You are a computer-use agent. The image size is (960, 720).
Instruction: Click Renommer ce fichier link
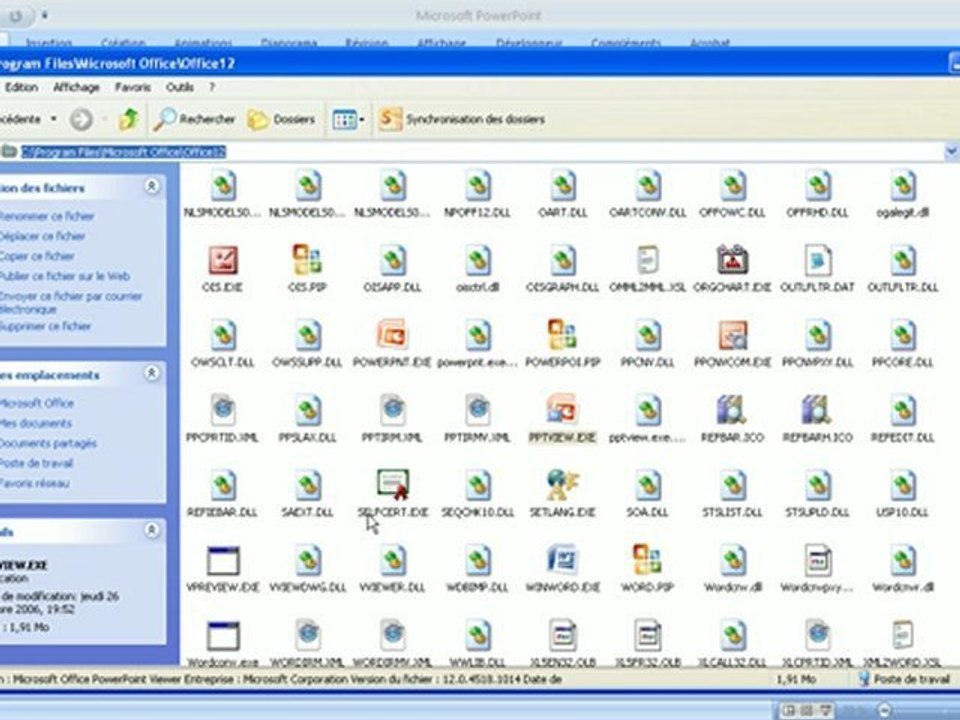pyautogui.click(x=47, y=216)
